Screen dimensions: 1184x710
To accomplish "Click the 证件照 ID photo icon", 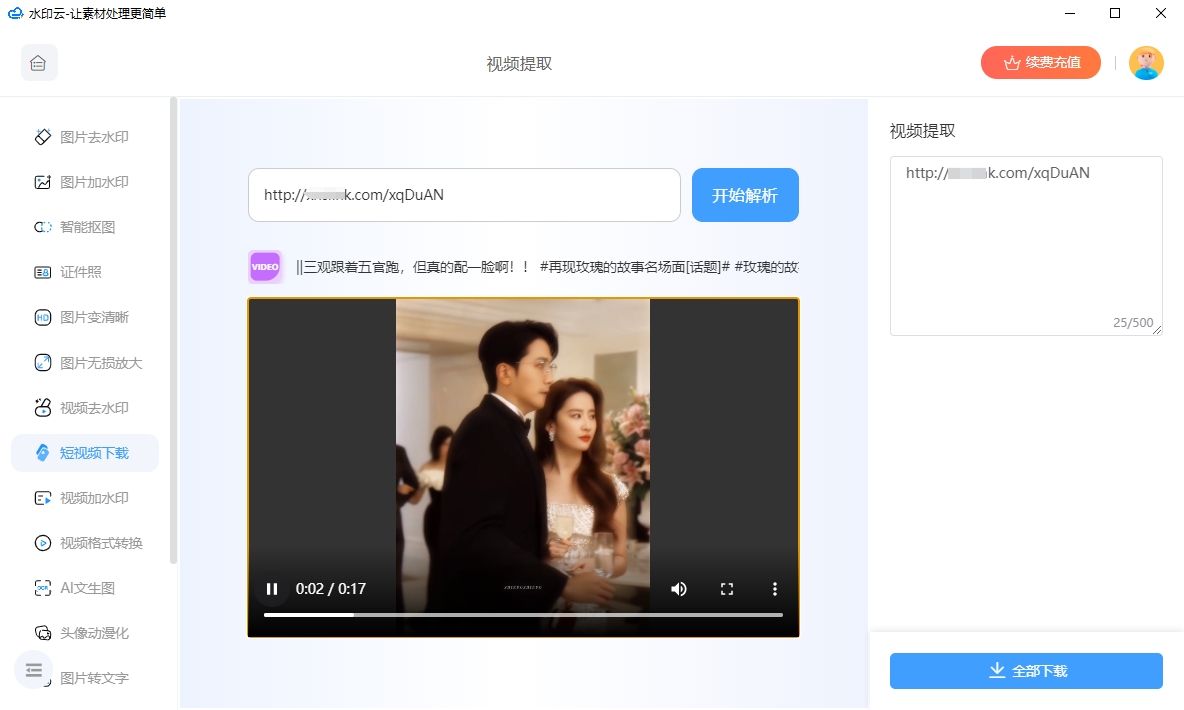I will (x=43, y=272).
